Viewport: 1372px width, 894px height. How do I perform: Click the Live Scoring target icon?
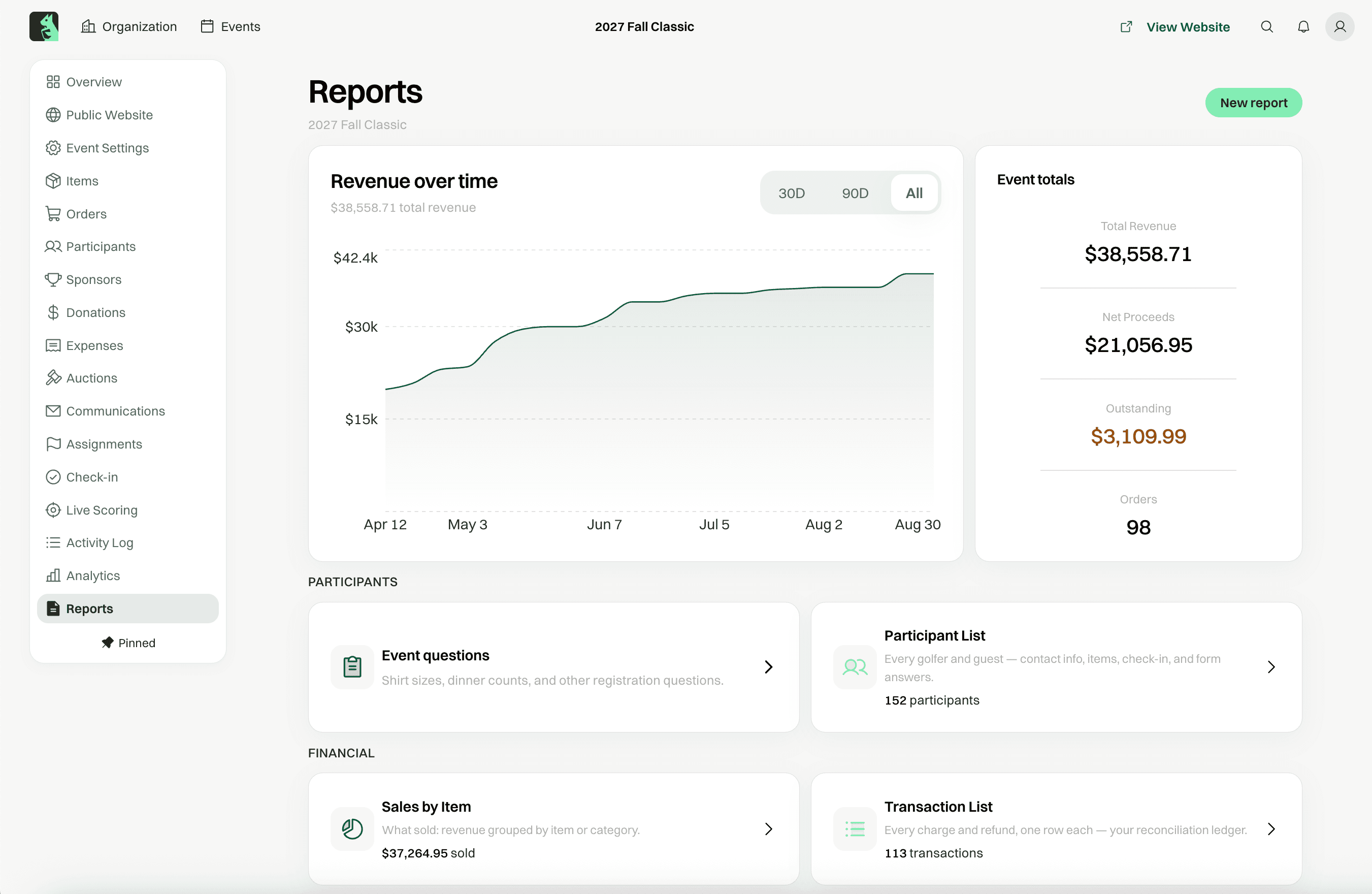click(x=53, y=510)
